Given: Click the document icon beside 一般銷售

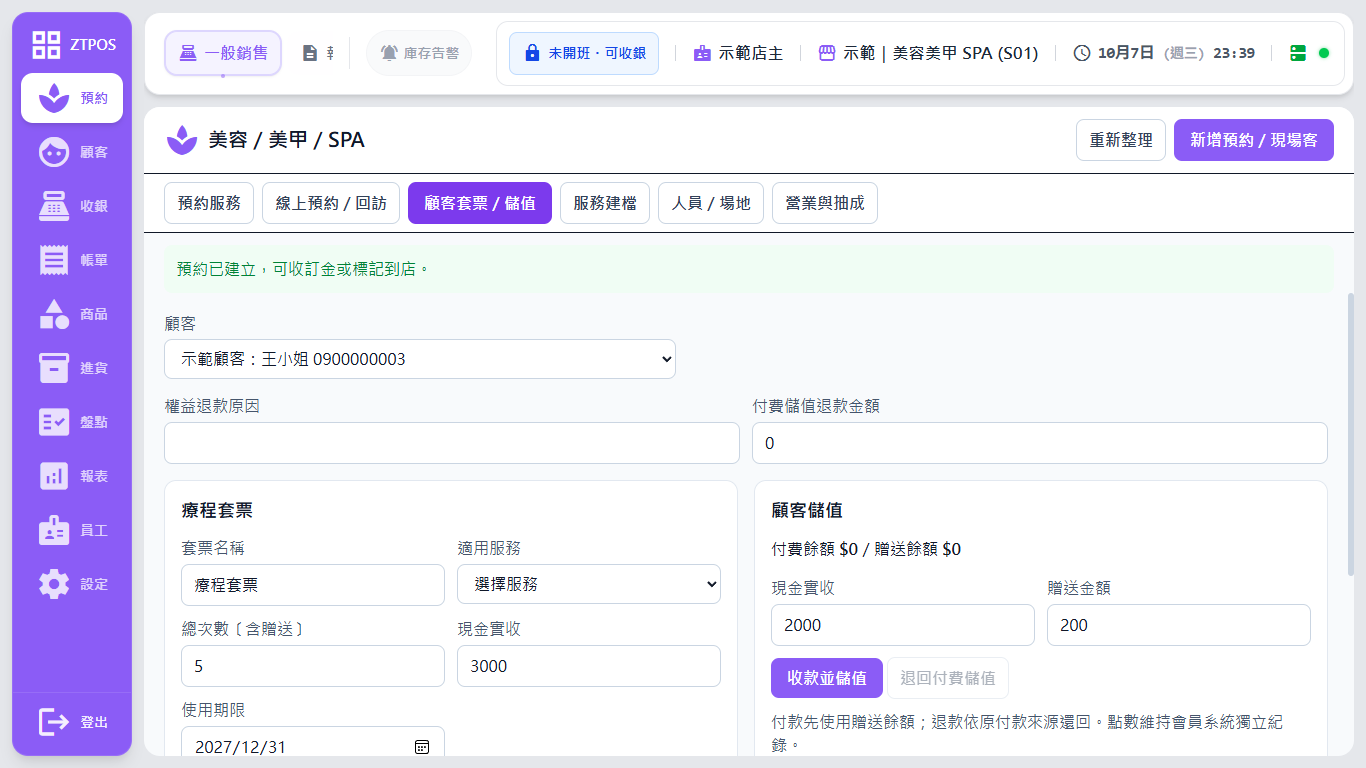Looking at the screenshot, I should pyautogui.click(x=310, y=53).
